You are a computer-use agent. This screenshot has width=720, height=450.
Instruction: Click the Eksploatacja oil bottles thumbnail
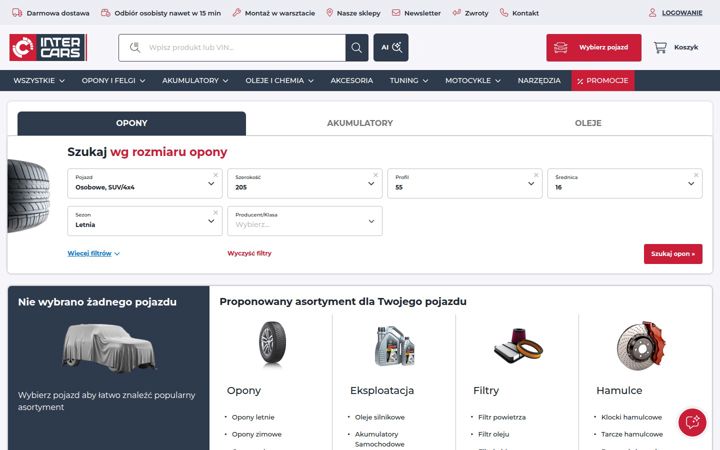(x=395, y=345)
